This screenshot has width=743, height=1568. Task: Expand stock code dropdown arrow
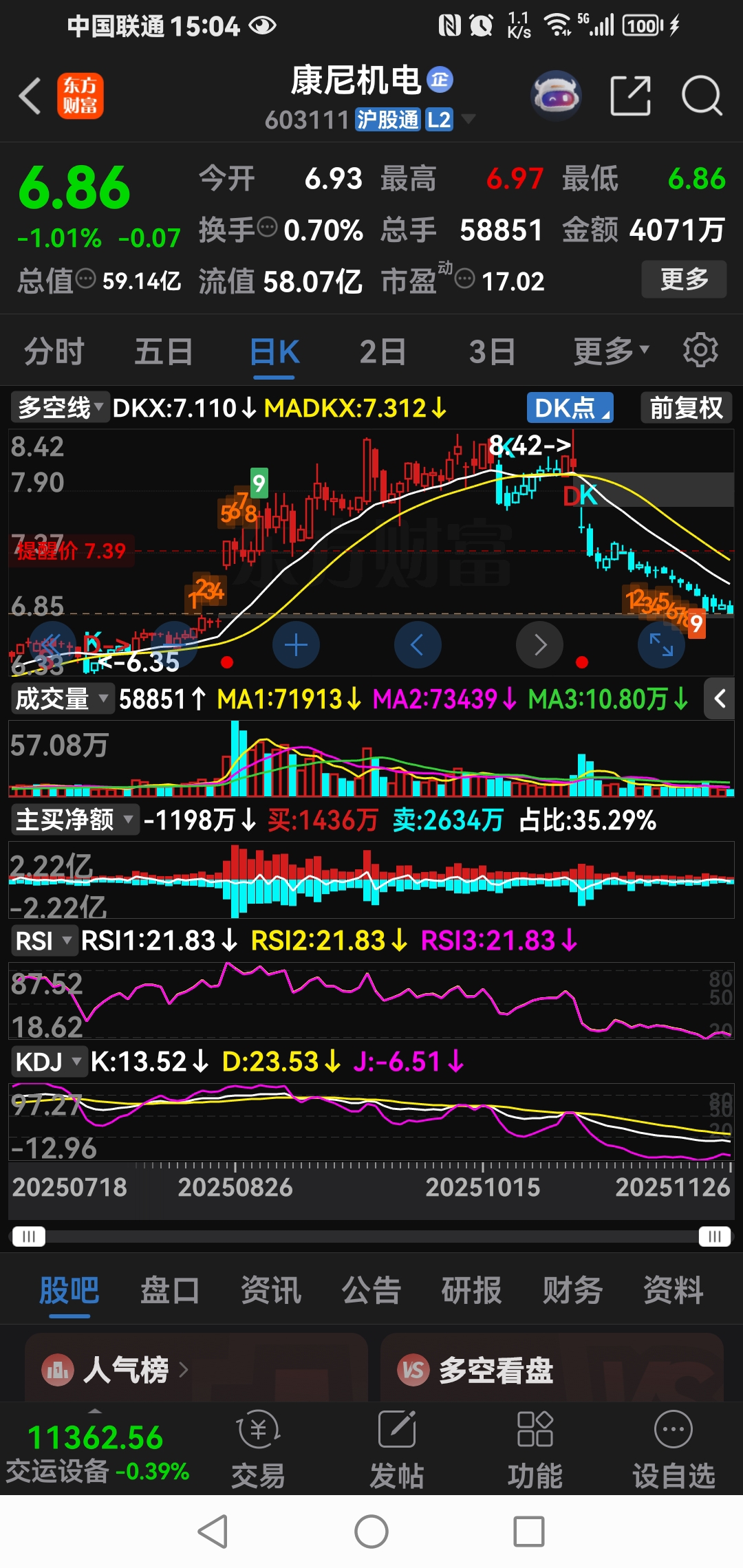tap(469, 119)
